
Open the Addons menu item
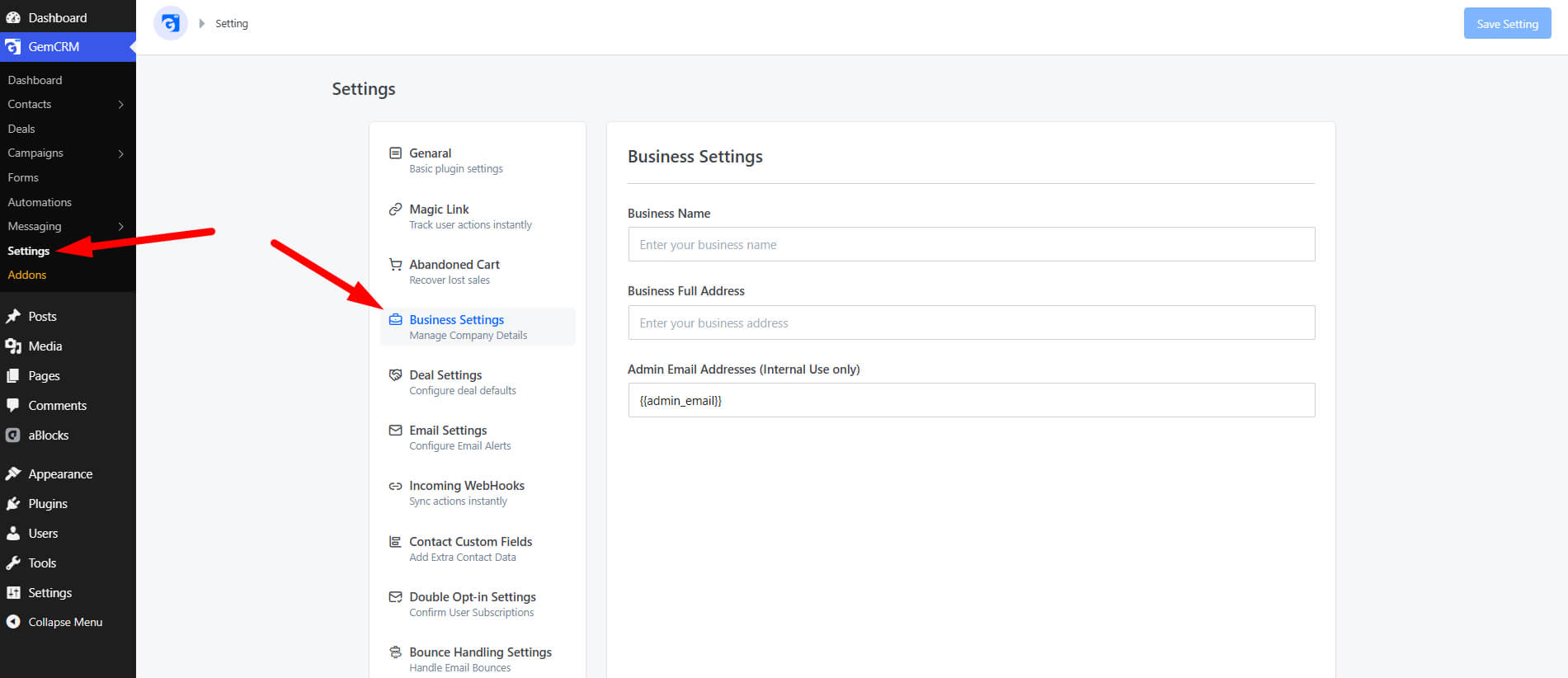click(x=27, y=275)
